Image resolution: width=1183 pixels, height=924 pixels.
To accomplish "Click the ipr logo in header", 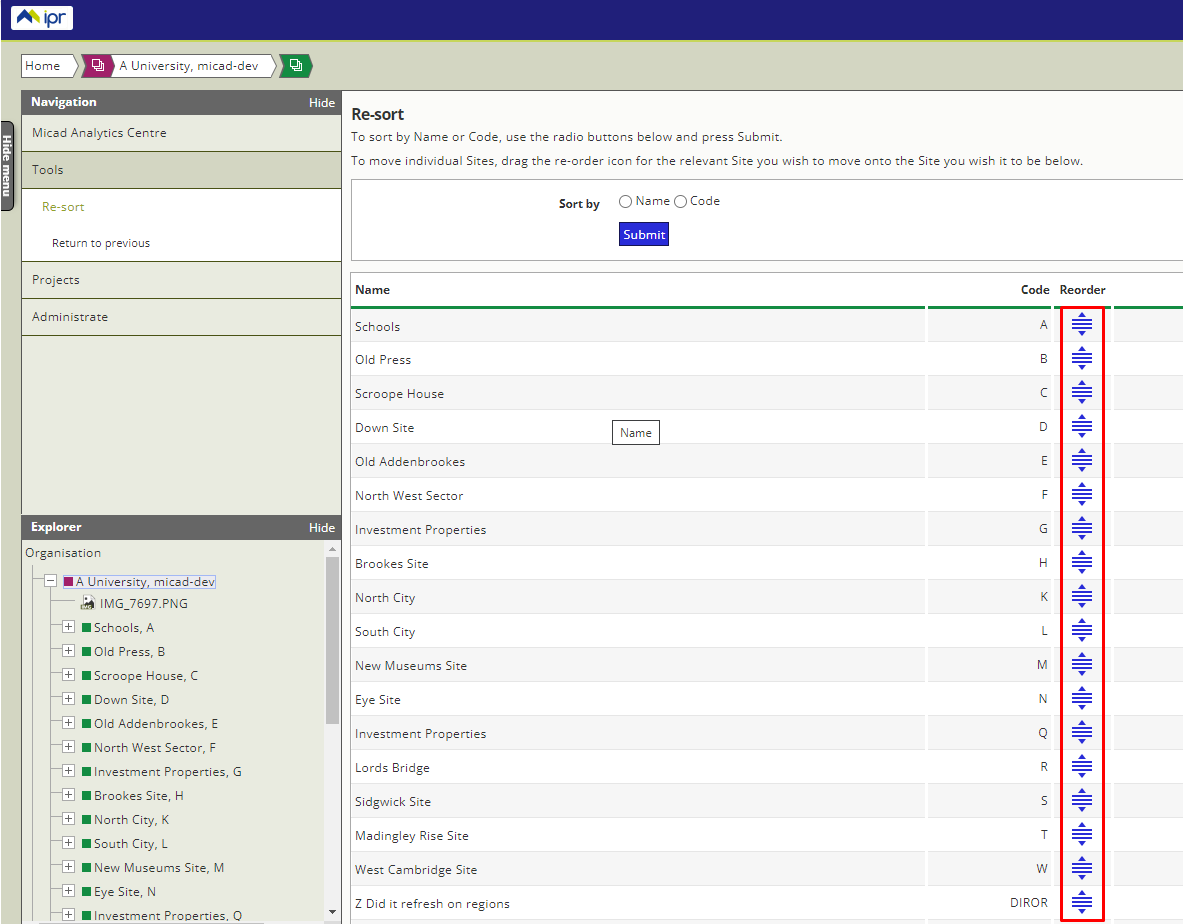I will click(42, 18).
